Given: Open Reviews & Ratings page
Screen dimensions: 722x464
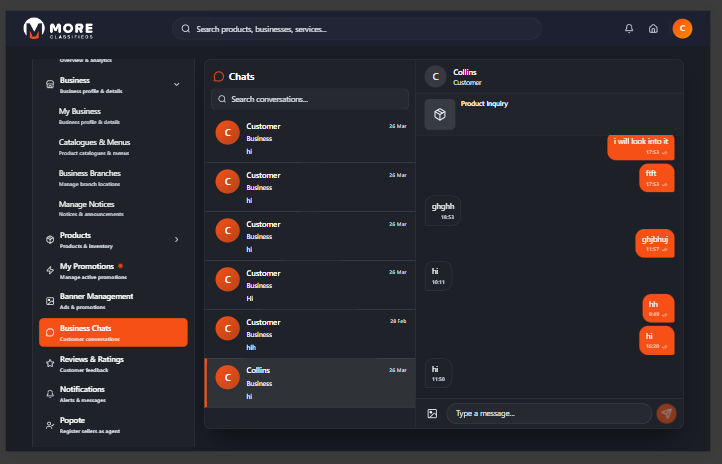Looking at the screenshot, I should tap(92, 363).
